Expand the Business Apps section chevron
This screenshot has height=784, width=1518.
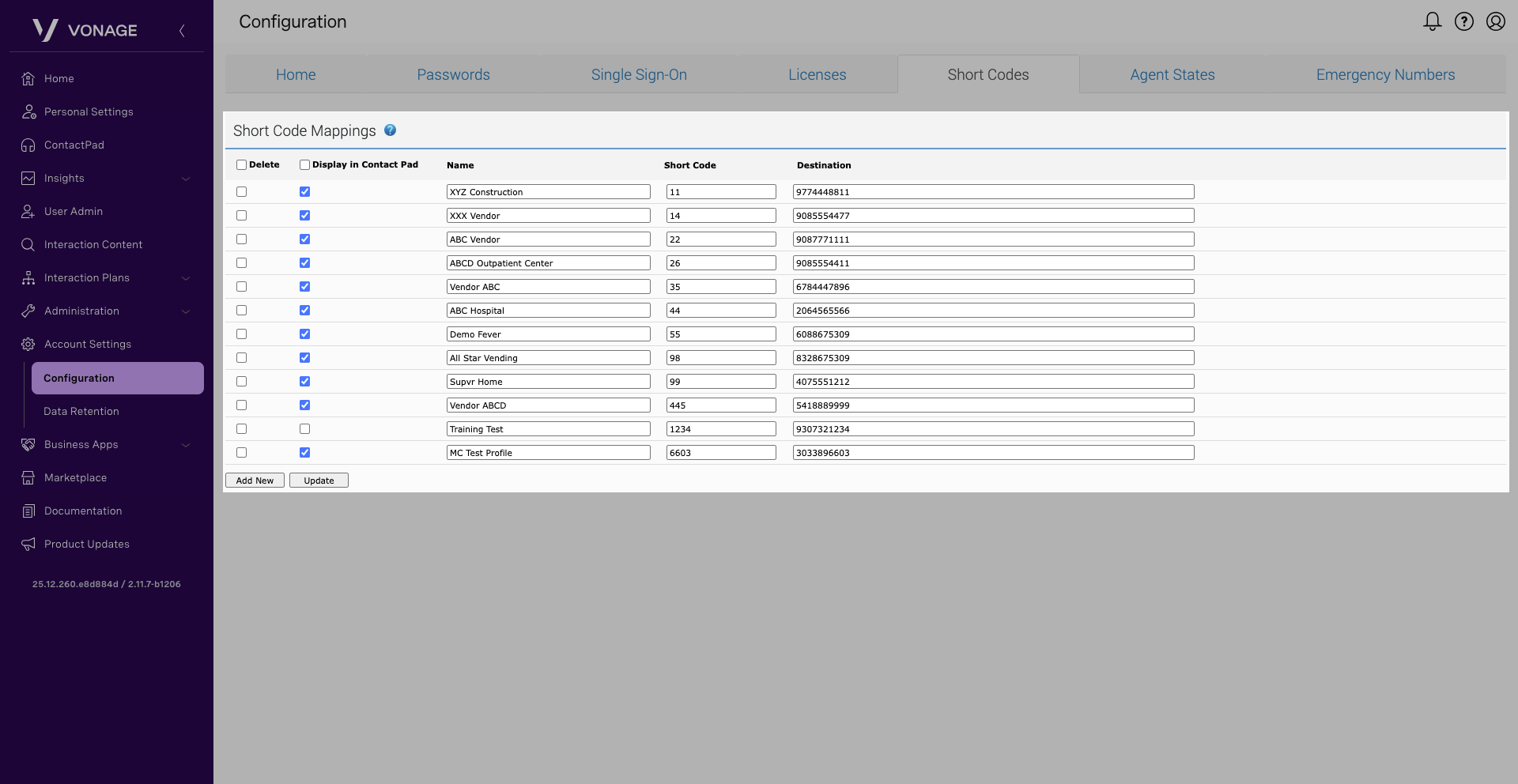[x=186, y=445]
